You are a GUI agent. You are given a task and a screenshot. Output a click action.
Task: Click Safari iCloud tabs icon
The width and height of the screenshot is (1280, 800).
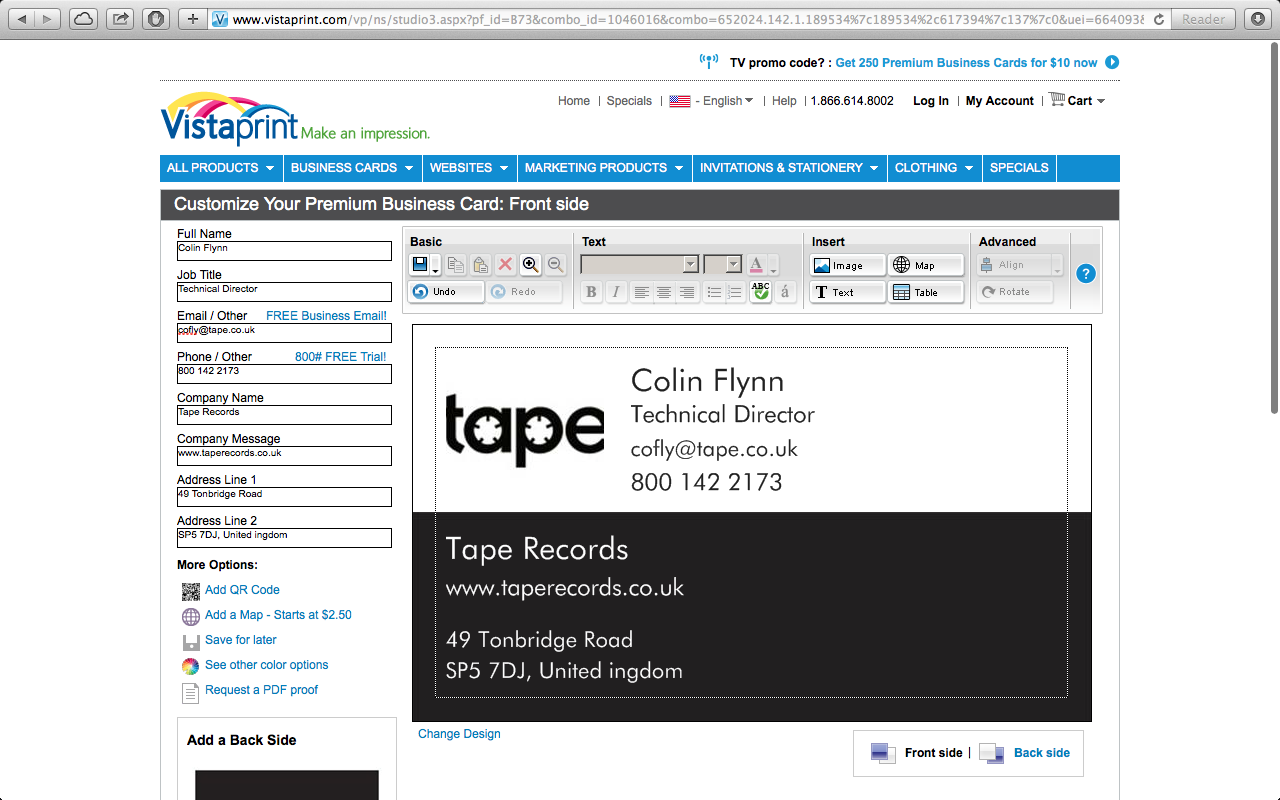[x=84, y=19]
